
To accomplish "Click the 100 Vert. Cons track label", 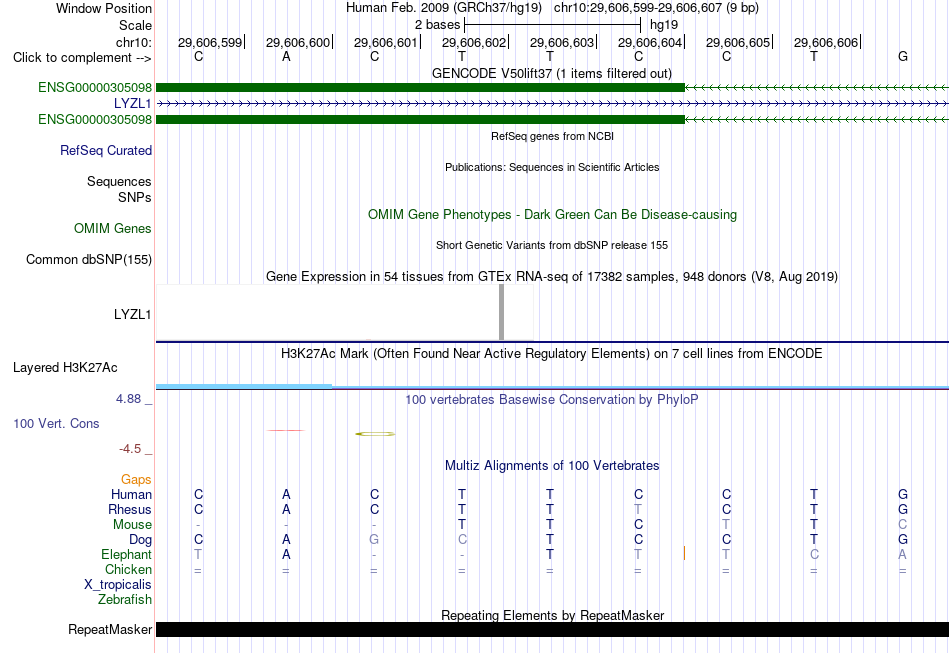I will tap(56, 423).
